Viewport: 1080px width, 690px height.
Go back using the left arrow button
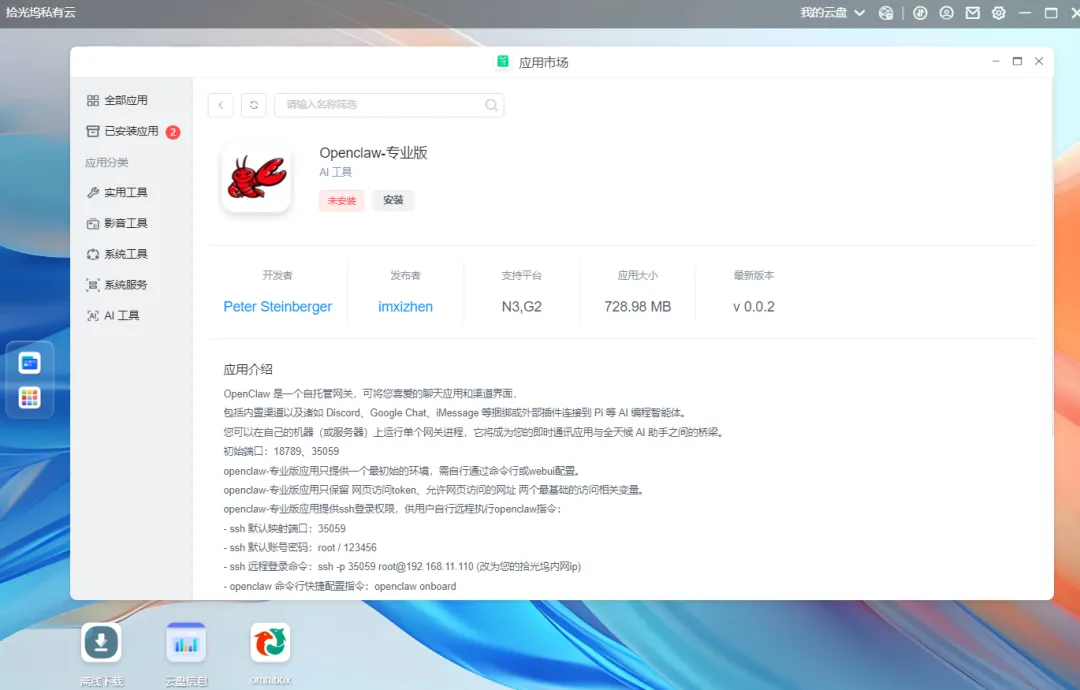coord(220,105)
